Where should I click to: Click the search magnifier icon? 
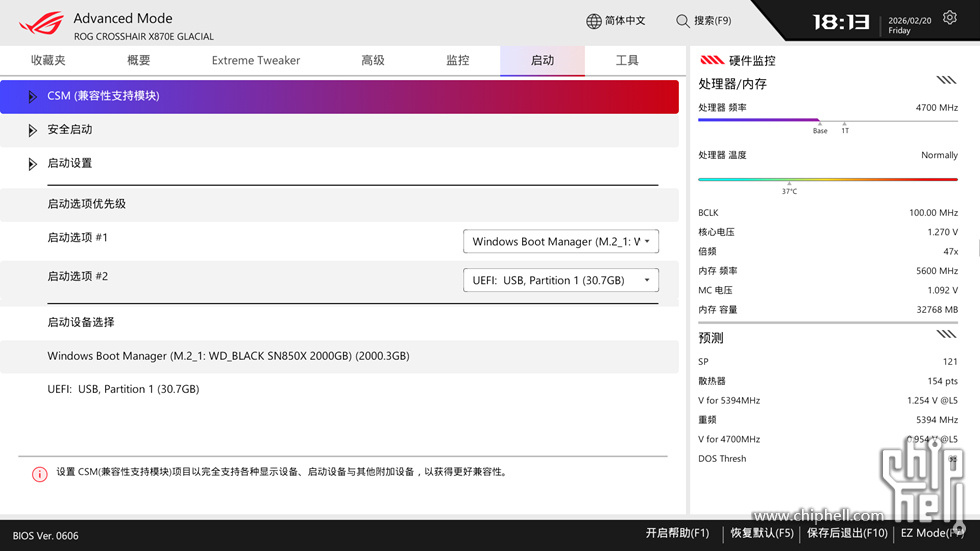click(683, 21)
